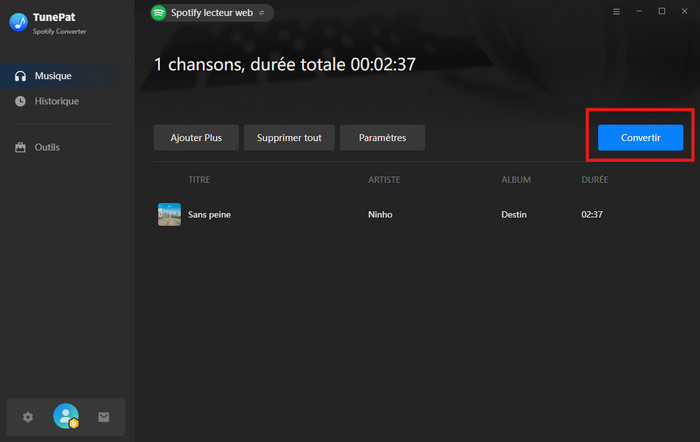The height and width of the screenshot is (442, 700).
Task: Click the clock icon beside Historique
Action: (20, 101)
